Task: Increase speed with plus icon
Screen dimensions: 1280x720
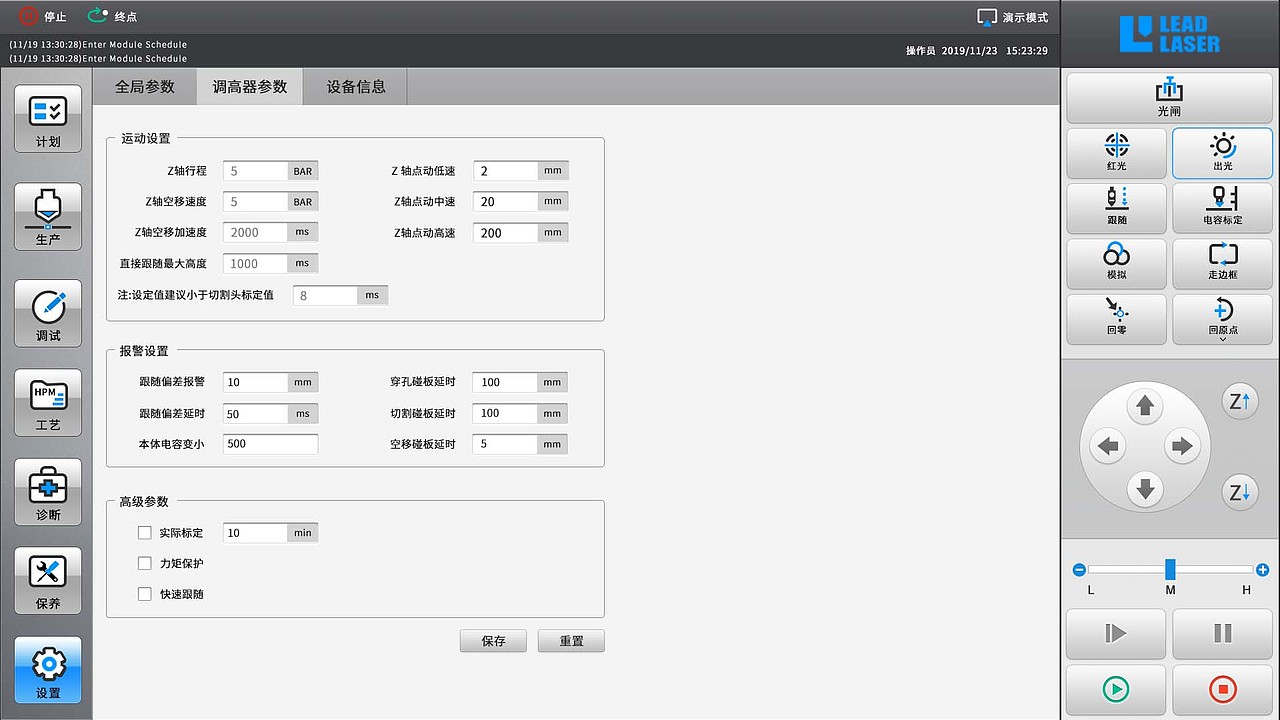Action: pyautogui.click(x=1262, y=569)
